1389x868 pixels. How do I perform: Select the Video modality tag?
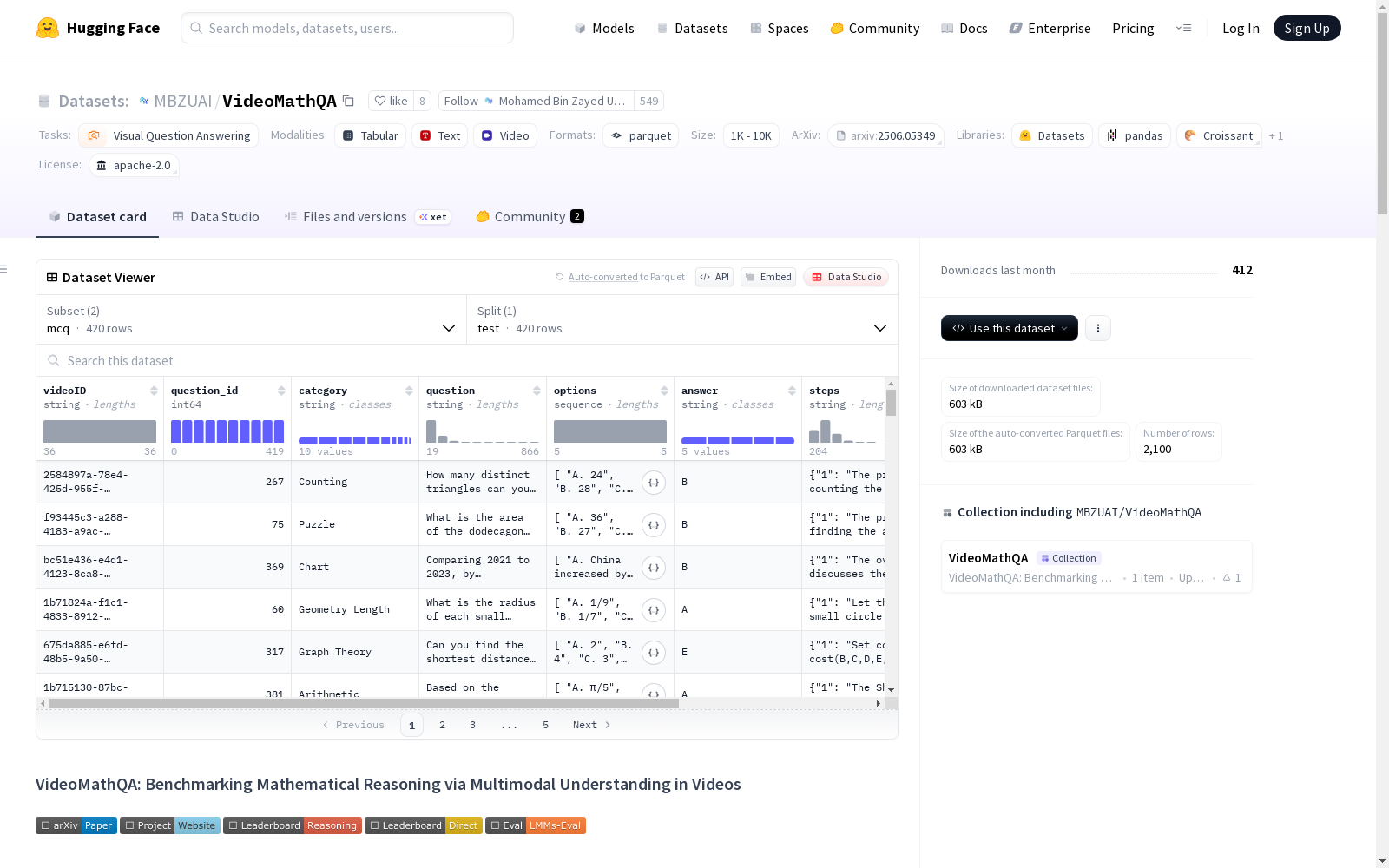click(x=505, y=135)
